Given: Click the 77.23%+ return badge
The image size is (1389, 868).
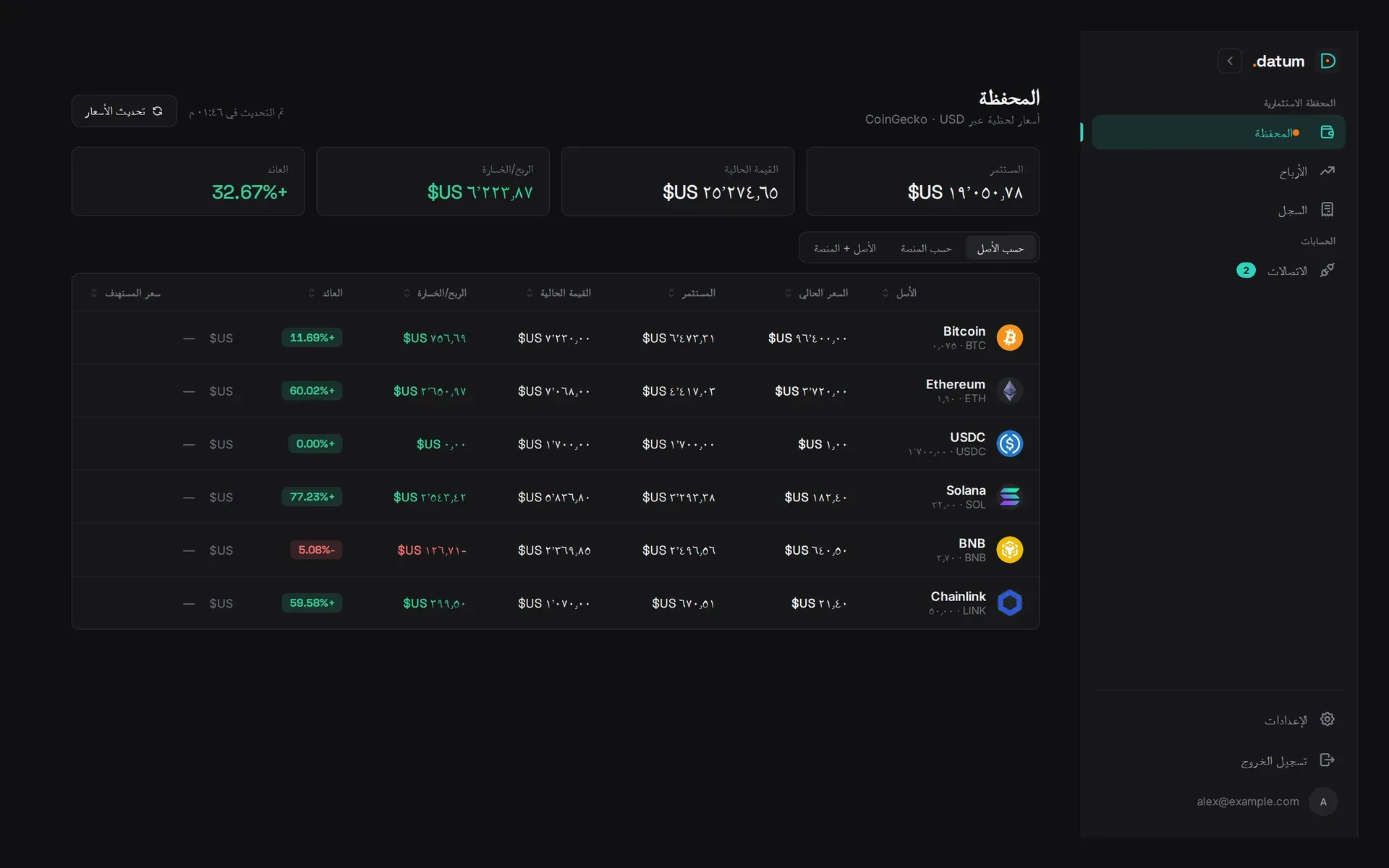Looking at the screenshot, I should pos(312,497).
